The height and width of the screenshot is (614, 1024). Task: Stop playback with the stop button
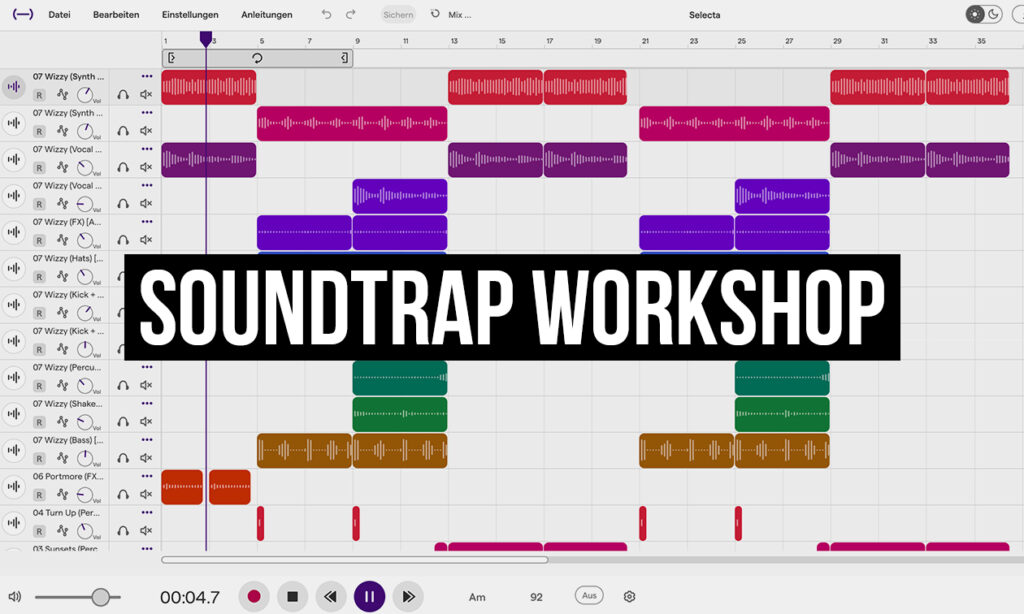pos(293,596)
